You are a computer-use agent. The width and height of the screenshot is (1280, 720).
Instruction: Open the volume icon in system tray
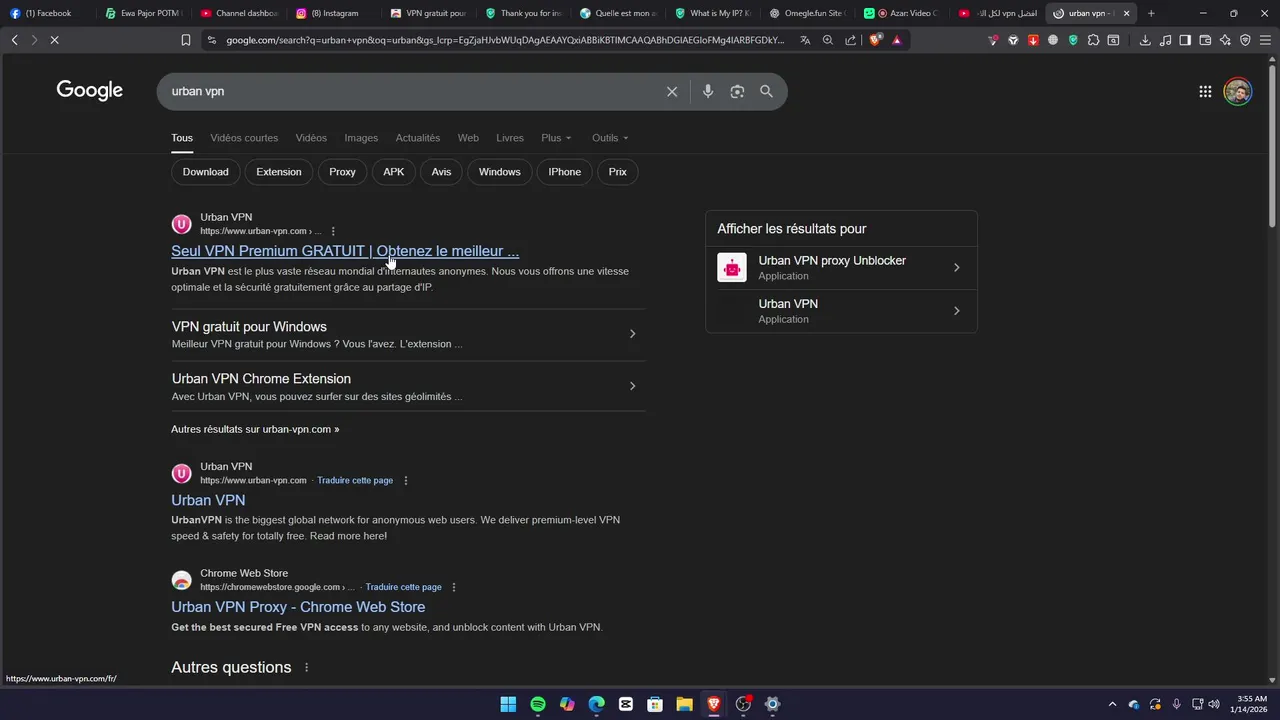pos(1213,704)
